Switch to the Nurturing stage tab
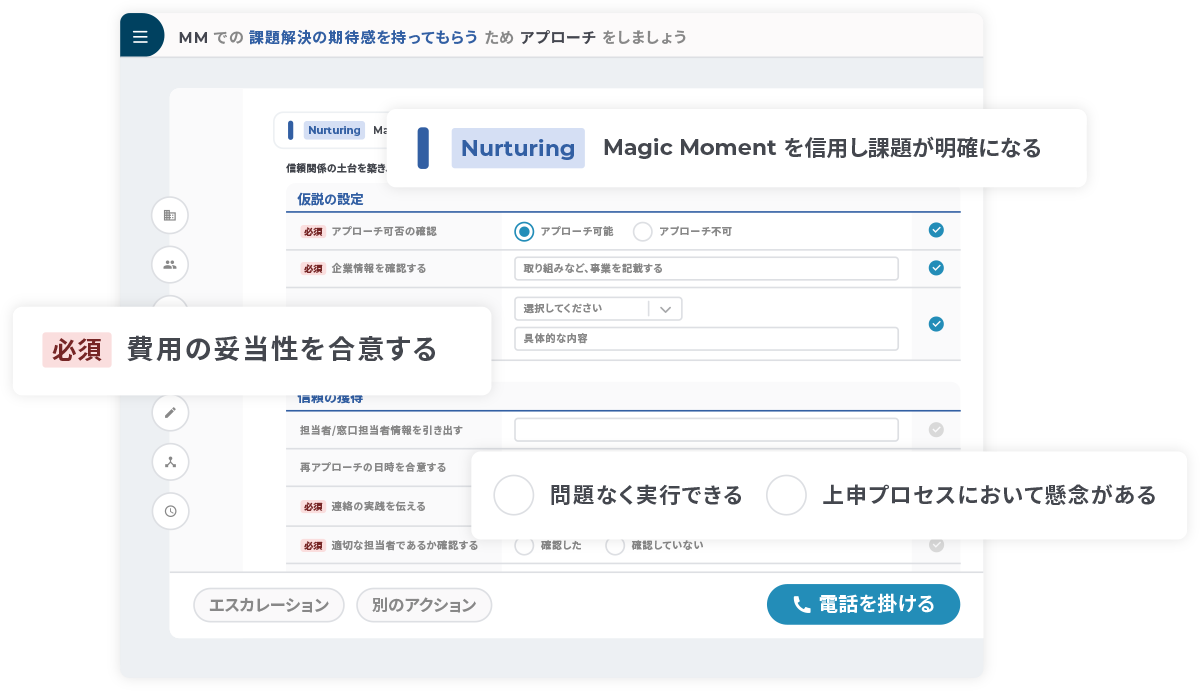Image resolution: width=1200 pixels, height=692 pixels. coord(334,130)
